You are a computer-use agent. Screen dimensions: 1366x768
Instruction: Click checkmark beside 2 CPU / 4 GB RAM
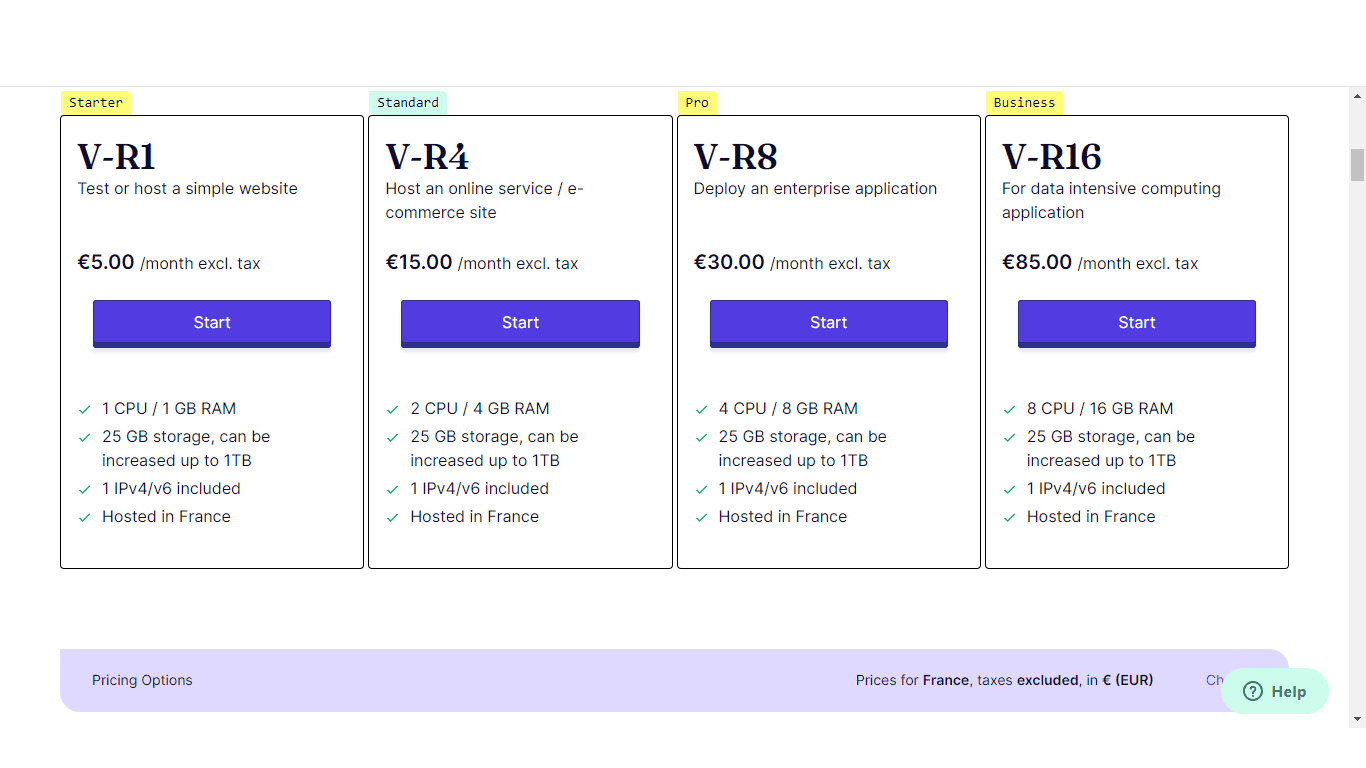point(393,409)
